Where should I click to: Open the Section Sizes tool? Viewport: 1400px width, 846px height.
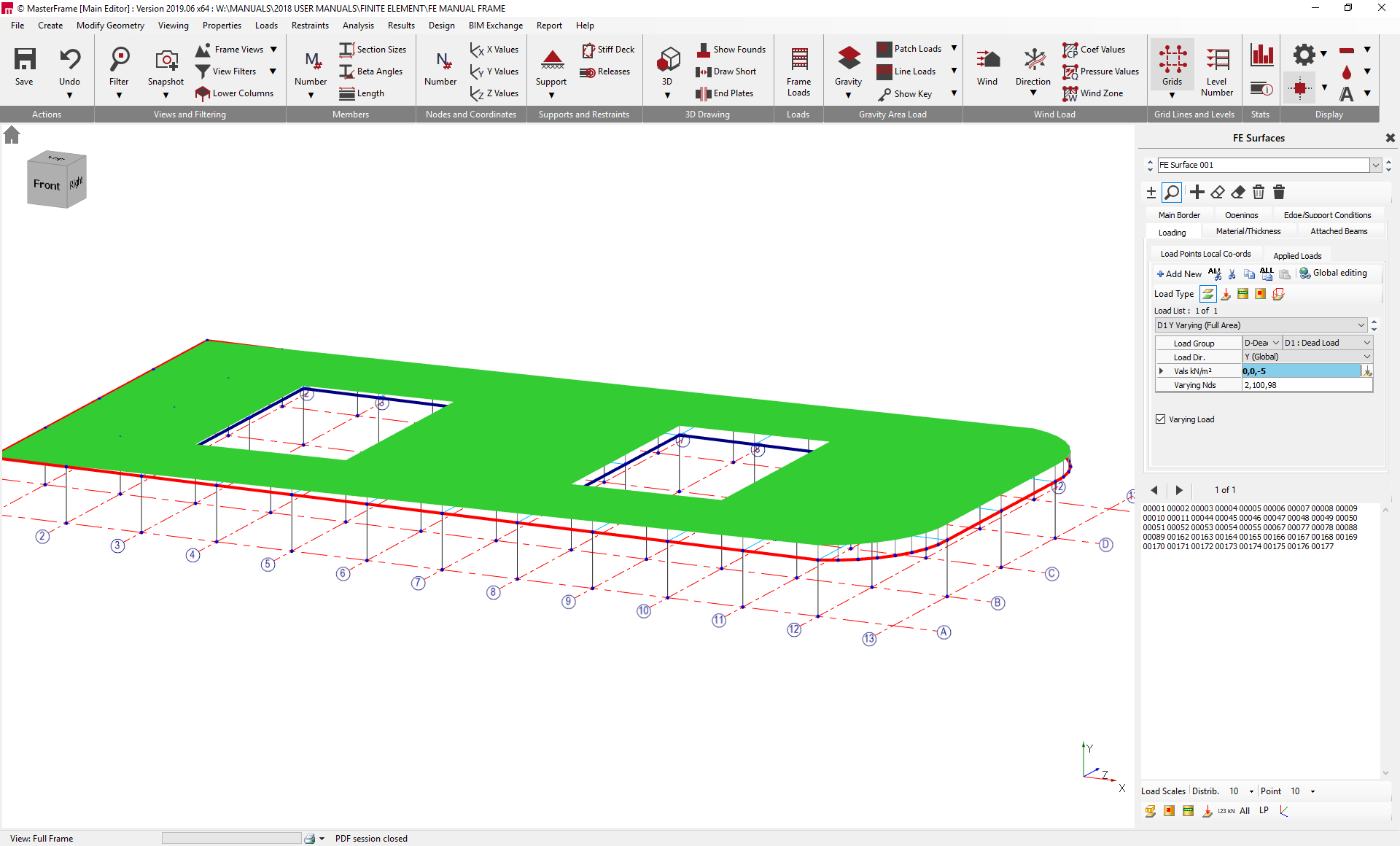pos(373,50)
